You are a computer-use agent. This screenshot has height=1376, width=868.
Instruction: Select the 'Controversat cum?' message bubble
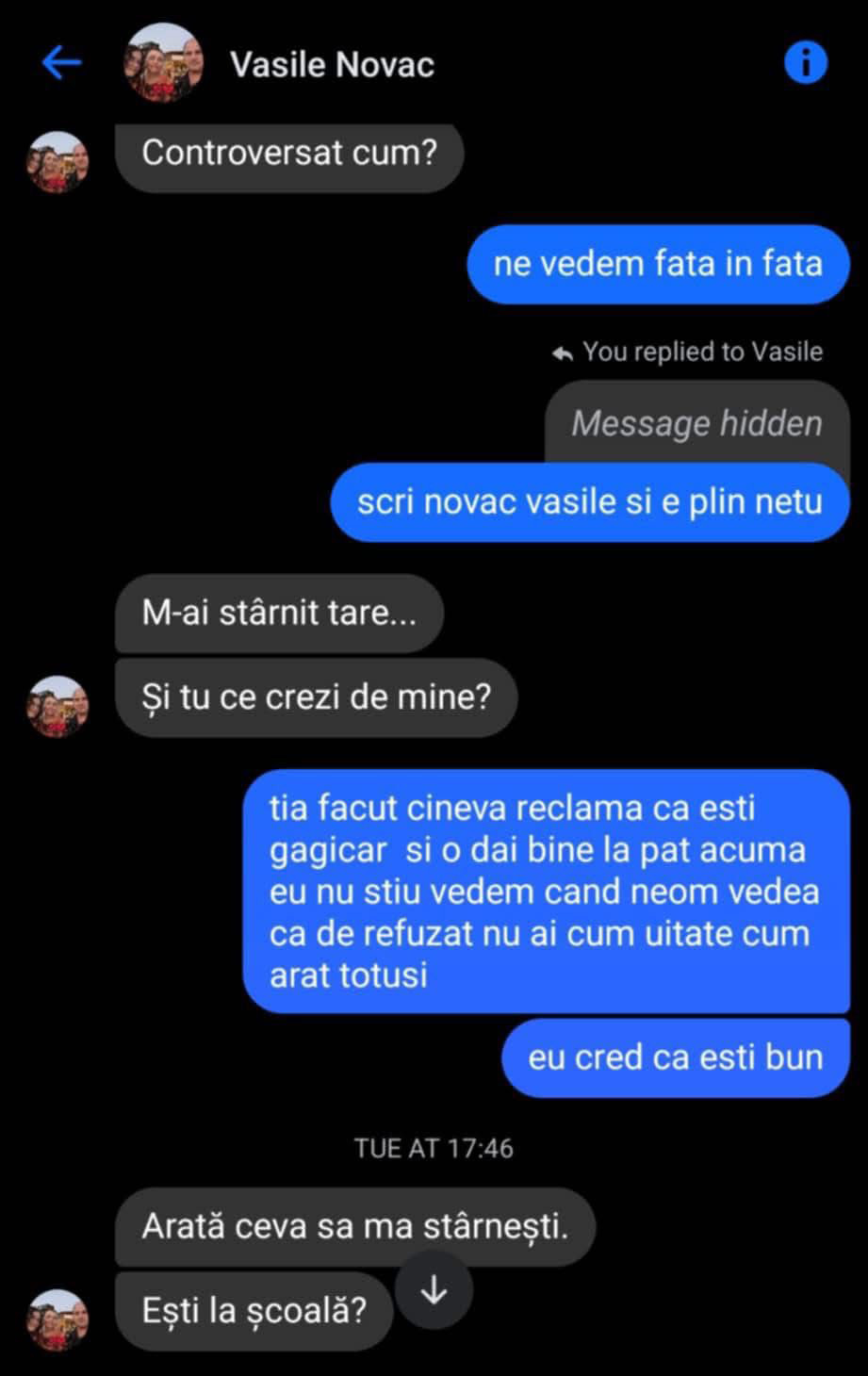(289, 154)
